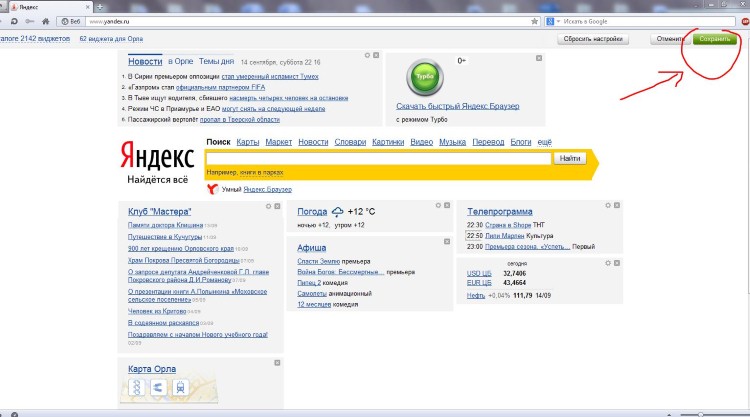
Task: Click the 'Веб' security badge in address bar
Action: pyautogui.click(x=71, y=21)
